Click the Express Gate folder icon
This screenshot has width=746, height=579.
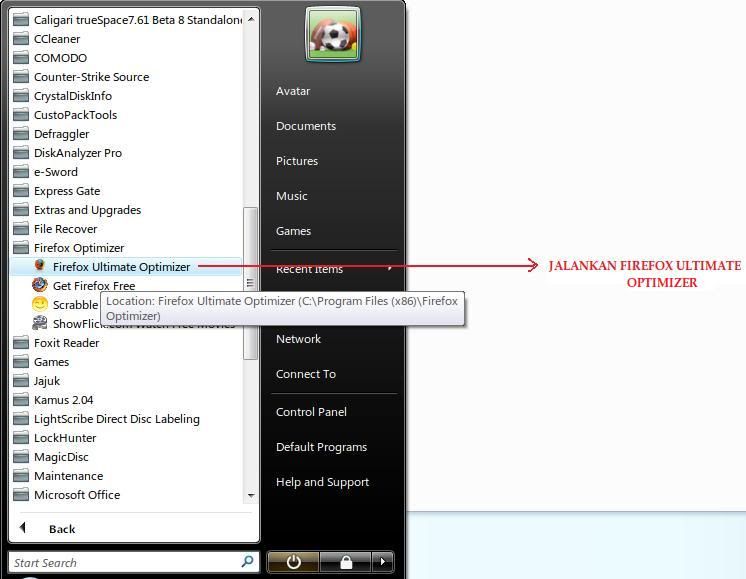(x=21, y=191)
